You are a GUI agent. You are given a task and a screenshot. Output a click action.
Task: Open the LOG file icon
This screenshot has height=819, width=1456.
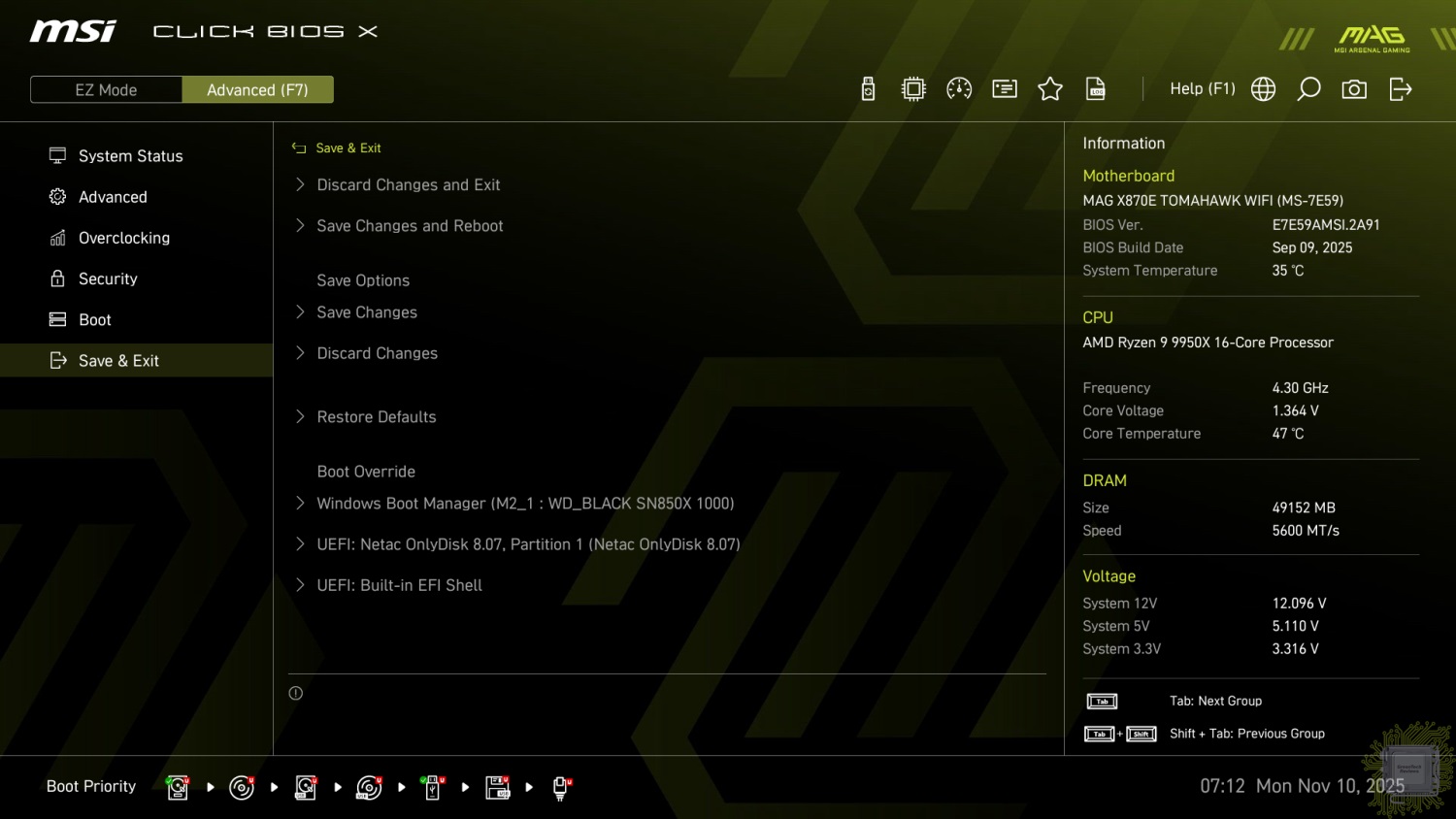pyautogui.click(x=1096, y=89)
